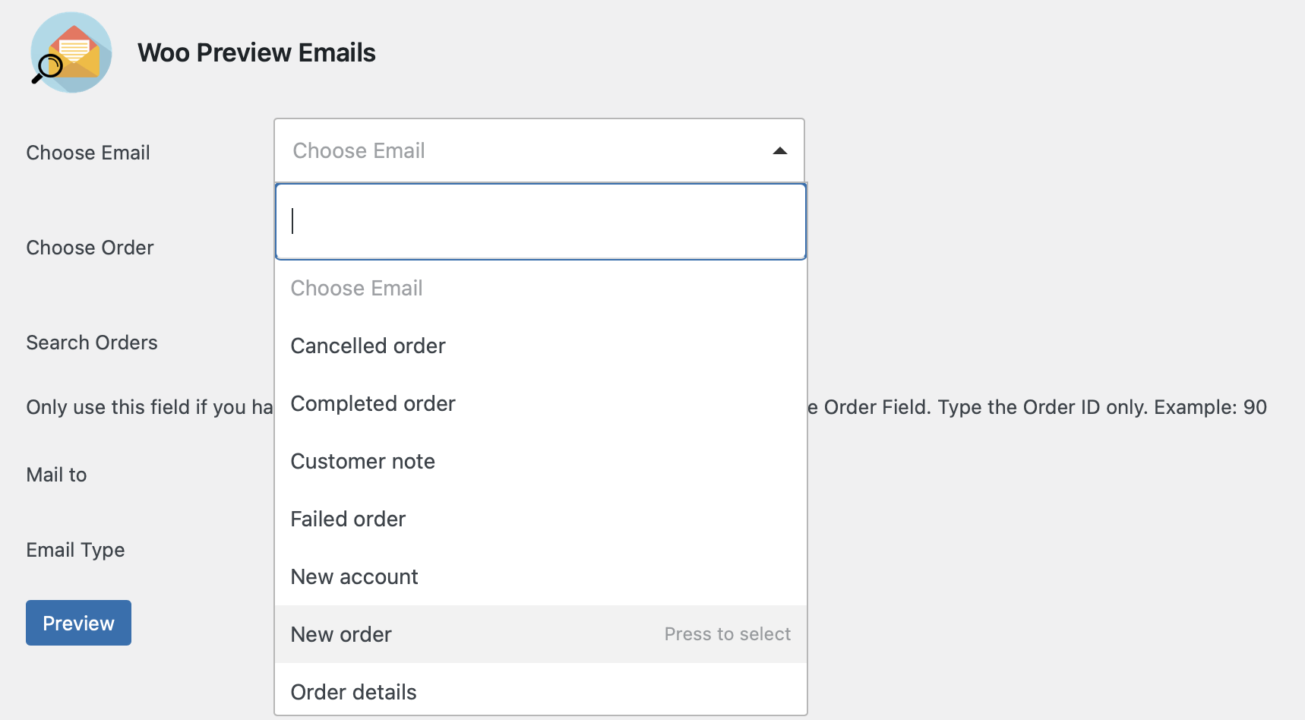Choose Order details email template
The height and width of the screenshot is (720, 1305).
(353, 691)
